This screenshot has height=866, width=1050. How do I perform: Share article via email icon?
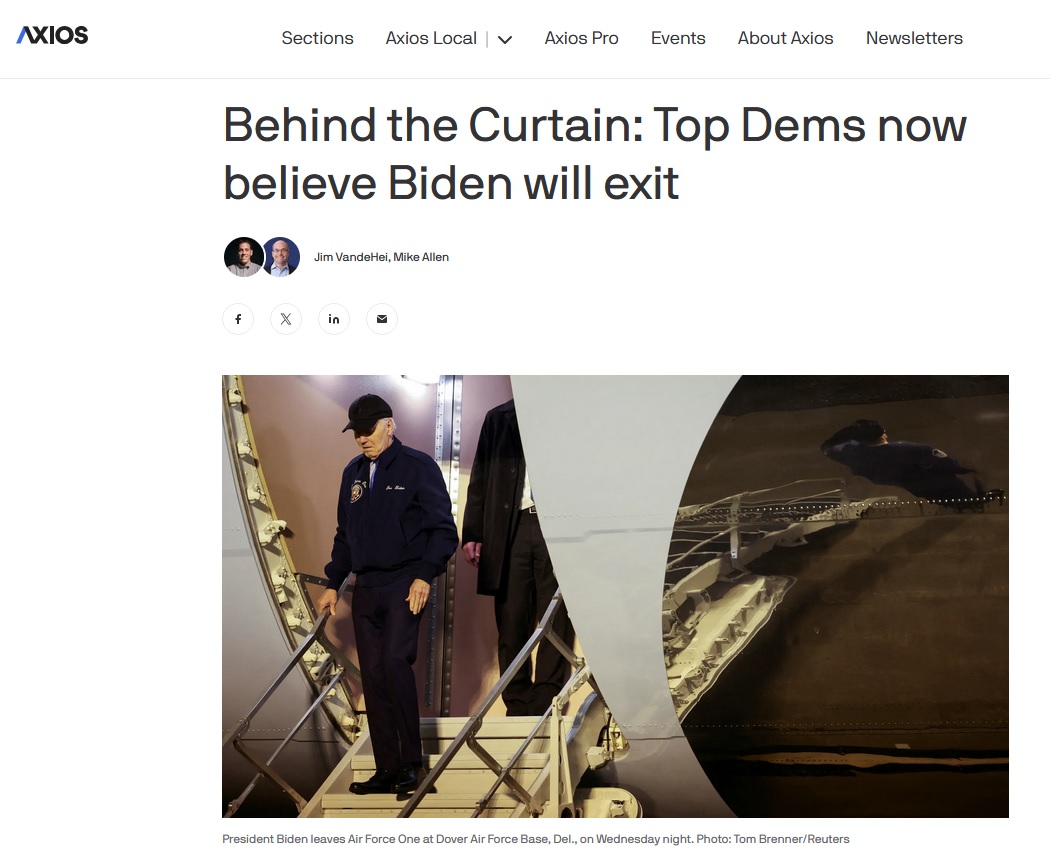click(x=382, y=319)
